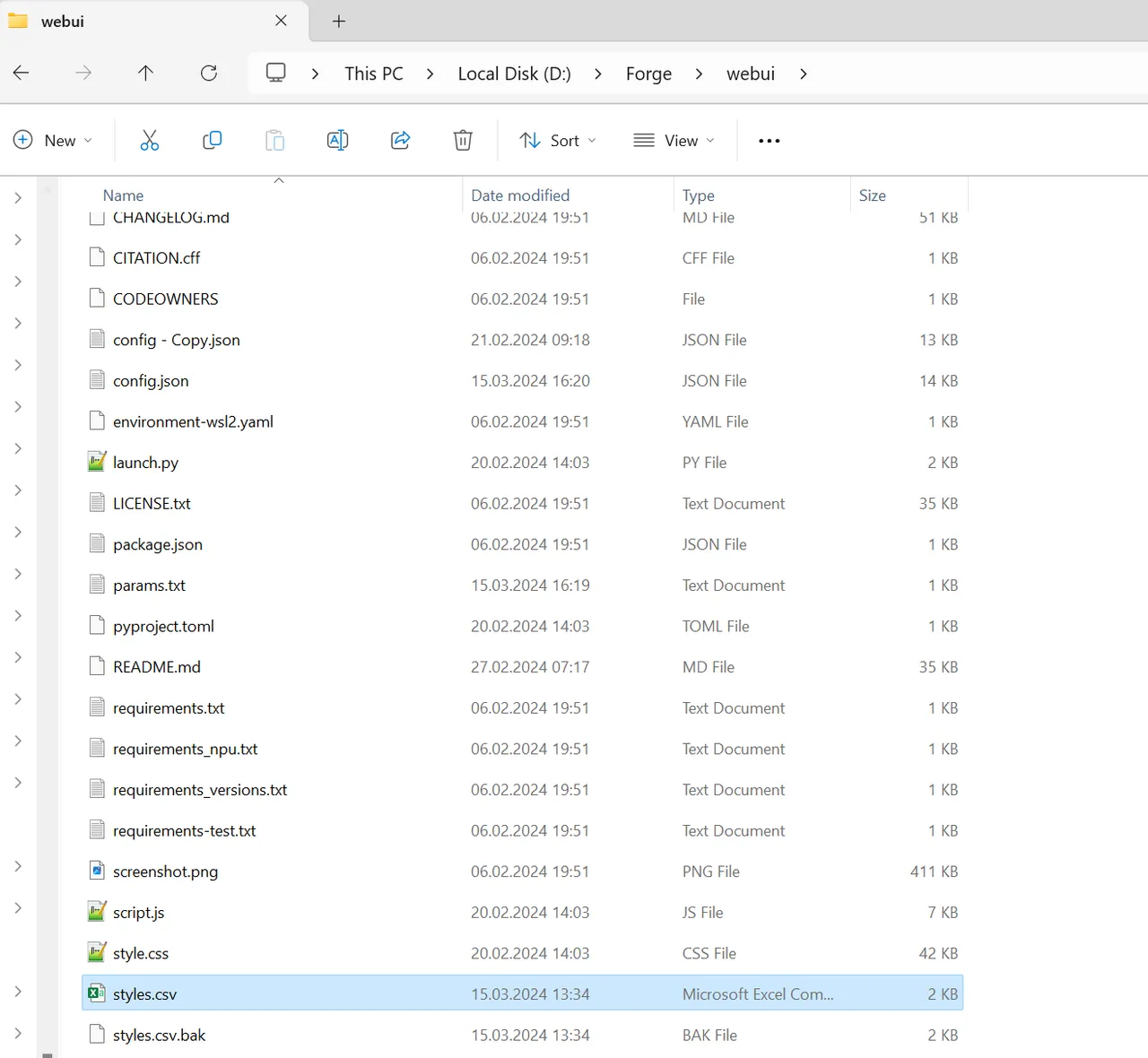Open the New item dropdown
1148x1058 pixels.
click(53, 140)
